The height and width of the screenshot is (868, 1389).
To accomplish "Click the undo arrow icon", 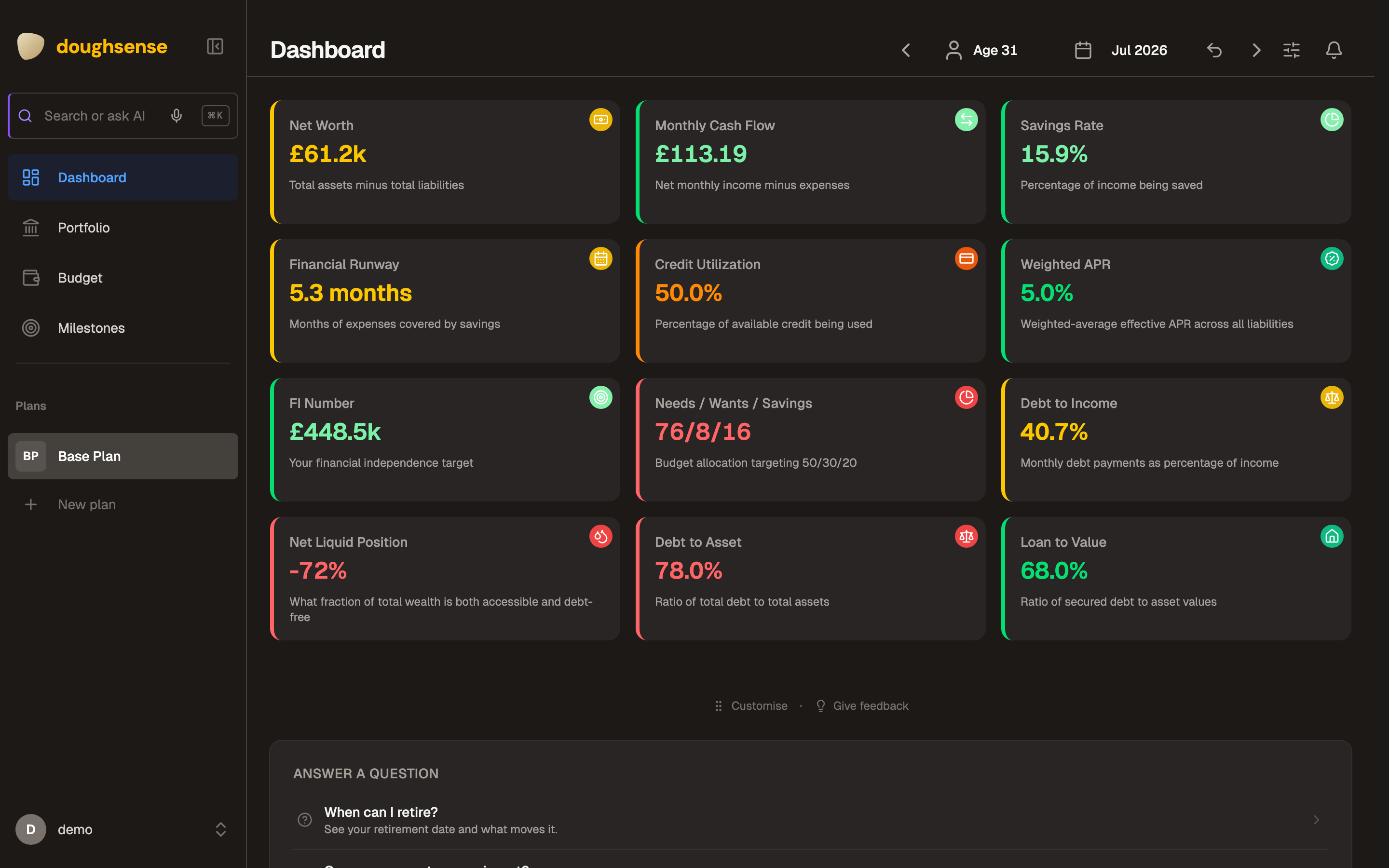I will [x=1214, y=51].
